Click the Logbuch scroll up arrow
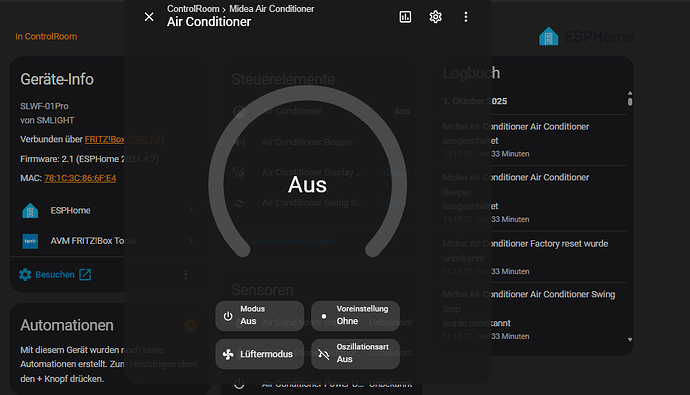690x395 pixels. click(x=630, y=93)
